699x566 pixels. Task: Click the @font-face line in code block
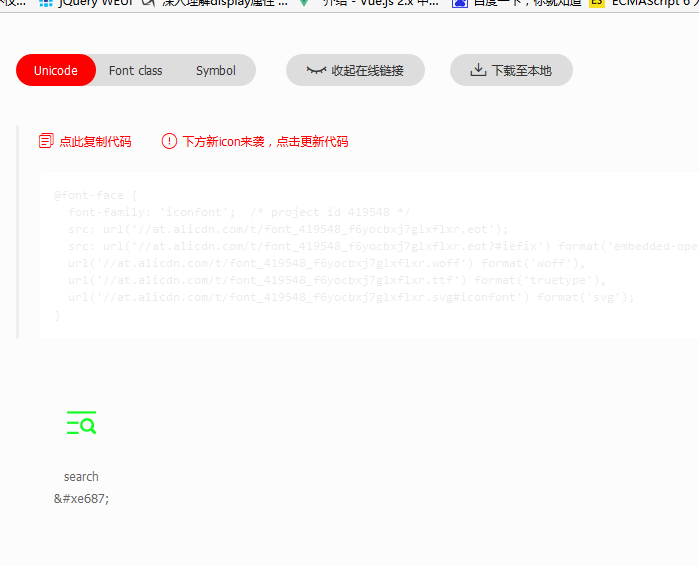[x=95, y=195]
